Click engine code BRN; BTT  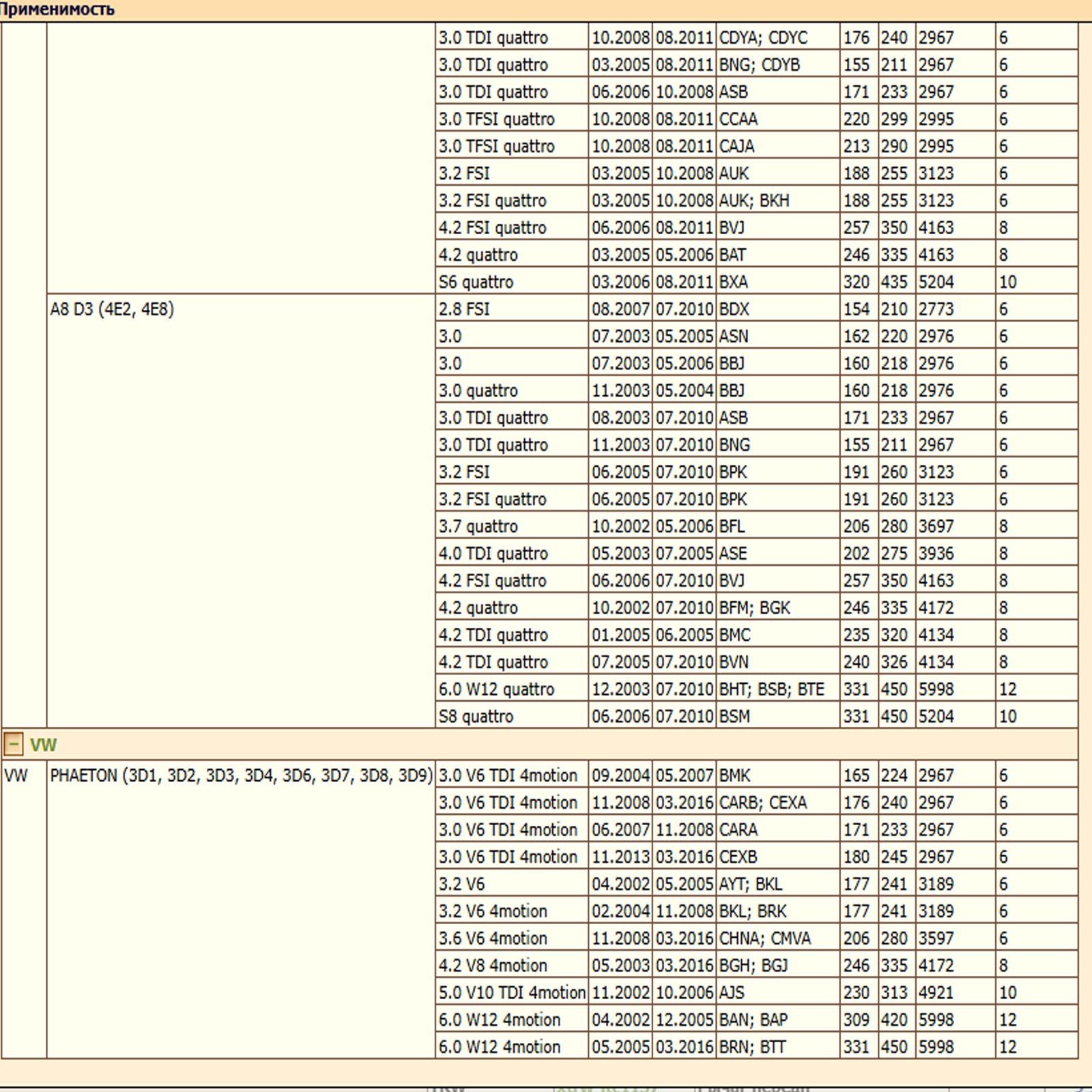click(752, 1047)
